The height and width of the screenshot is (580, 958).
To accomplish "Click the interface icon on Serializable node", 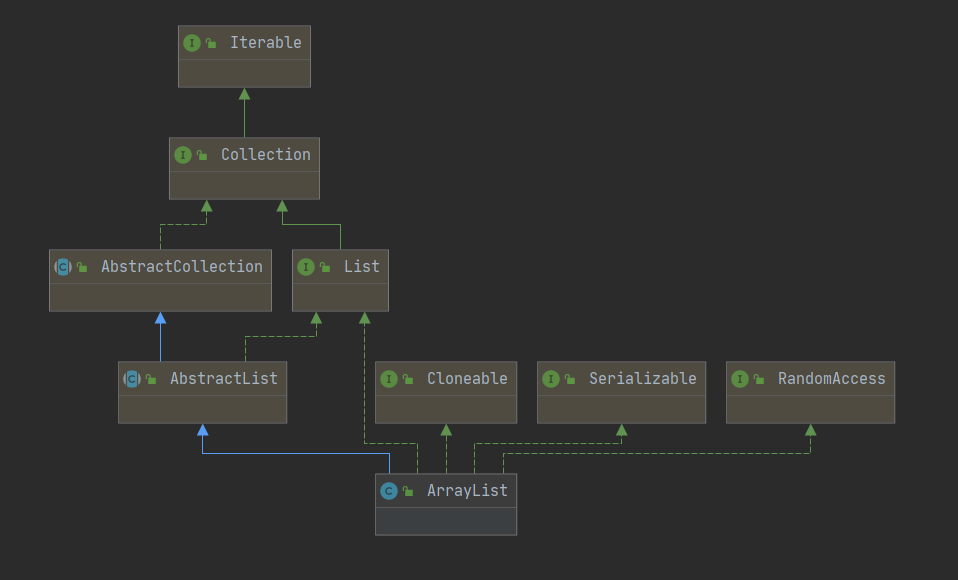I will tap(550, 378).
